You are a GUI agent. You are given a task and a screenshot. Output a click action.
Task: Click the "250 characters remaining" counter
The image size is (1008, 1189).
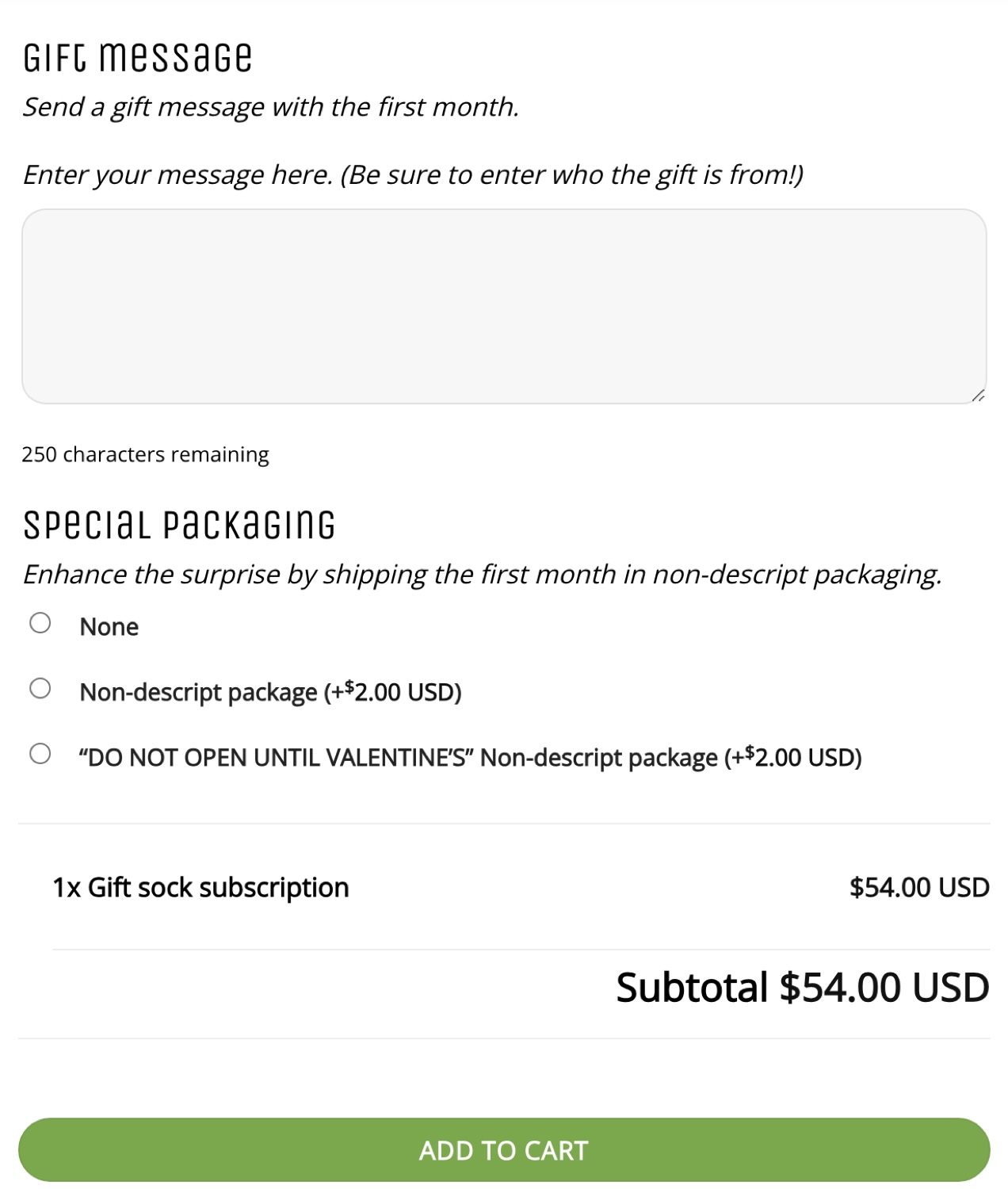(146, 454)
